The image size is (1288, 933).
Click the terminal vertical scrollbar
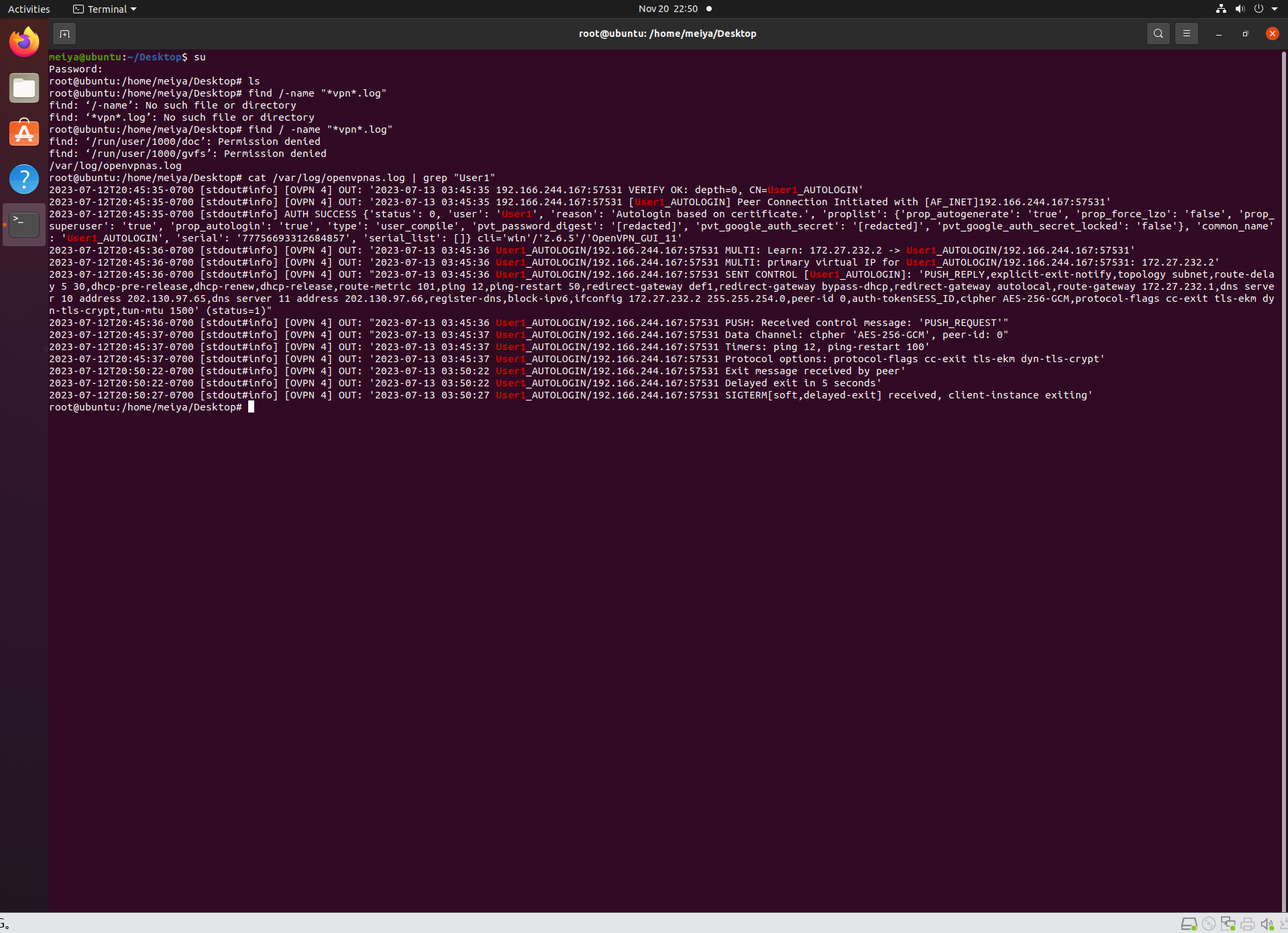tap(1283, 470)
